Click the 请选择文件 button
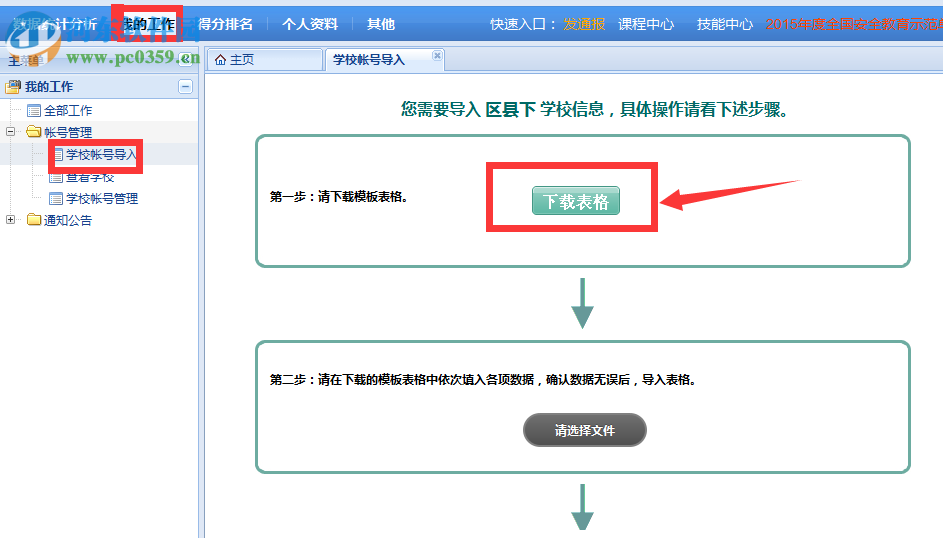Image resolution: width=943 pixels, height=538 pixels. [x=585, y=430]
